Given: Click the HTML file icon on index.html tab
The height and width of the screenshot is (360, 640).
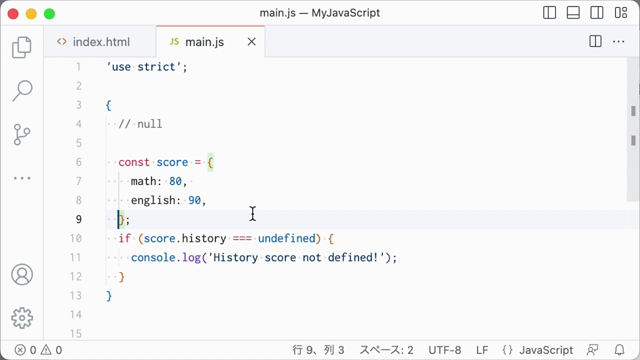Looking at the screenshot, I should click(62, 42).
